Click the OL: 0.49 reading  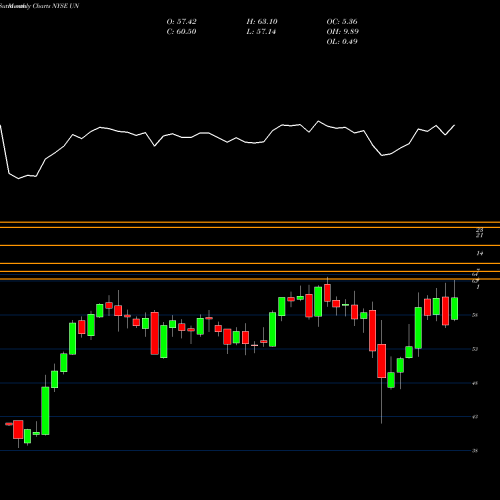pos(342,42)
